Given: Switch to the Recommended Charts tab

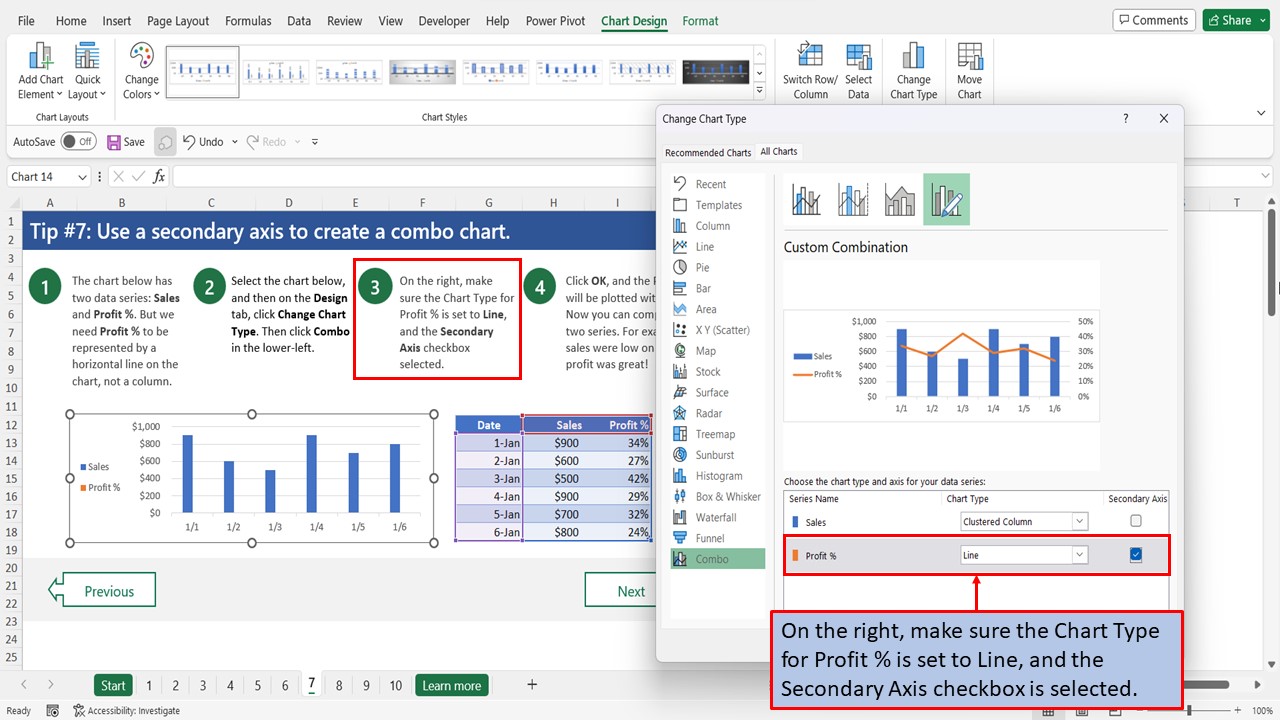Looking at the screenshot, I should click(x=708, y=151).
